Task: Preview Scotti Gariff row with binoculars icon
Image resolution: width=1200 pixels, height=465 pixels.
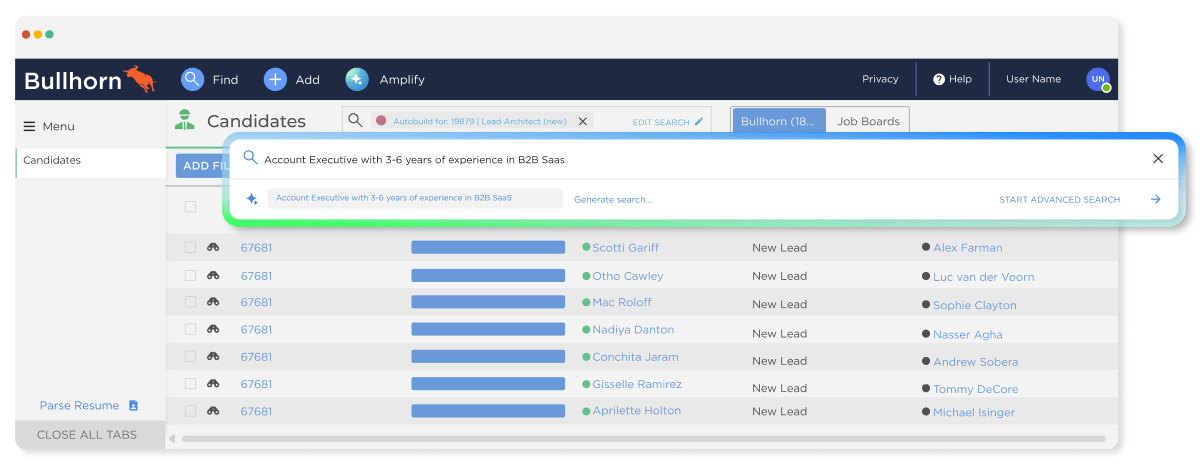Action: tap(213, 247)
